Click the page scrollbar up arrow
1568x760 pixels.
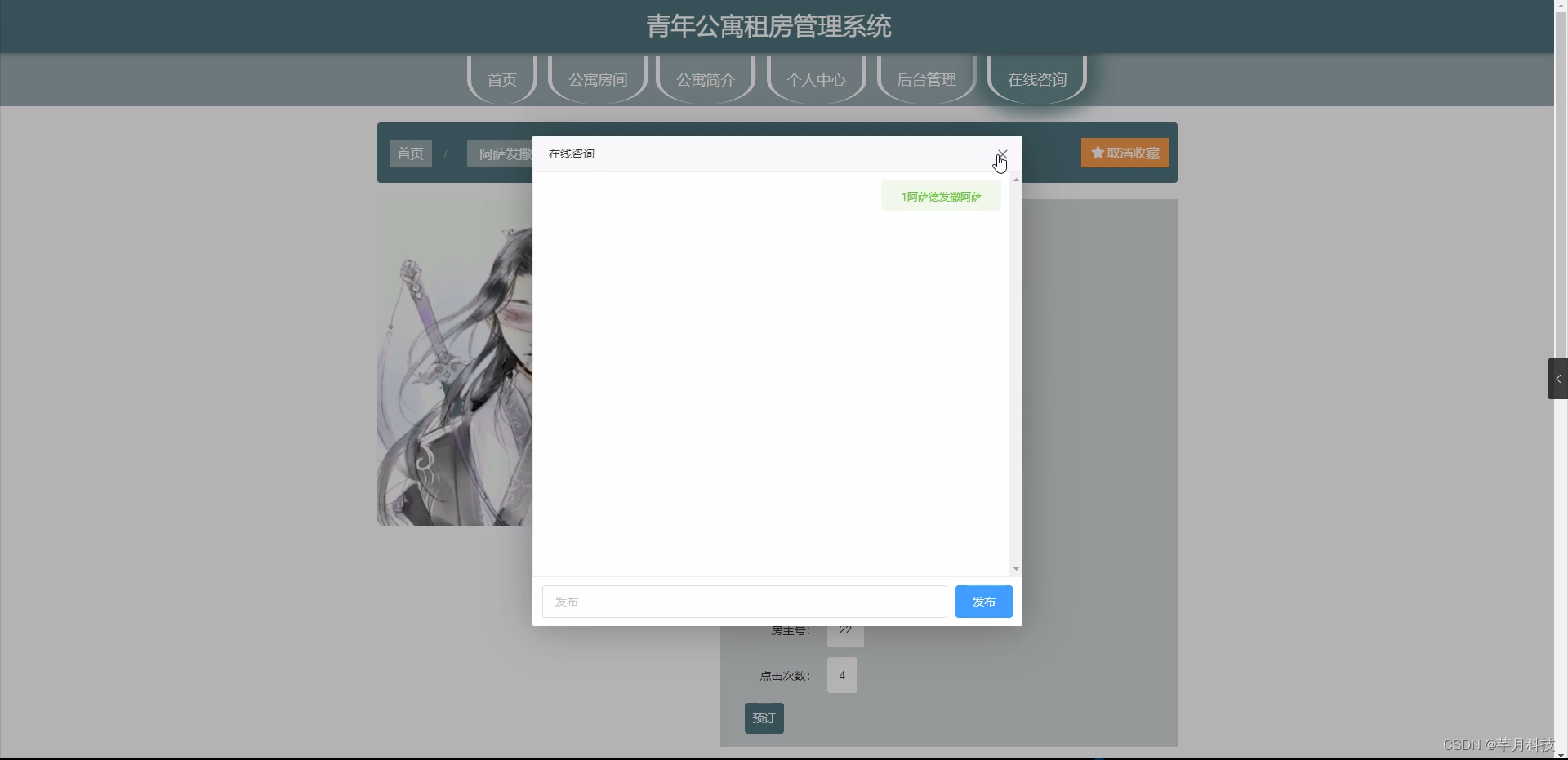[x=1562, y=5]
